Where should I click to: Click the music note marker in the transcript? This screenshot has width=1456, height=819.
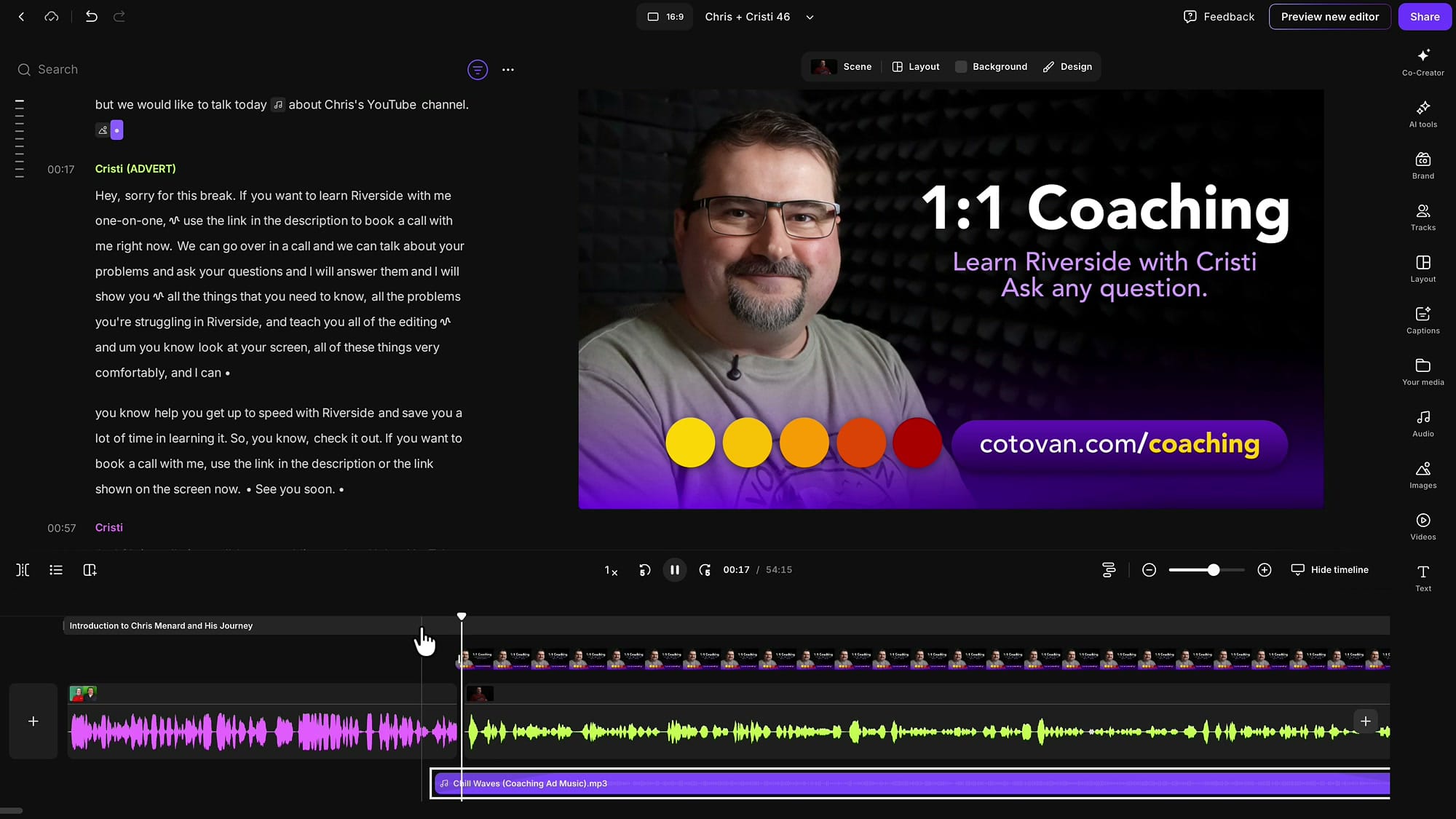278,105
